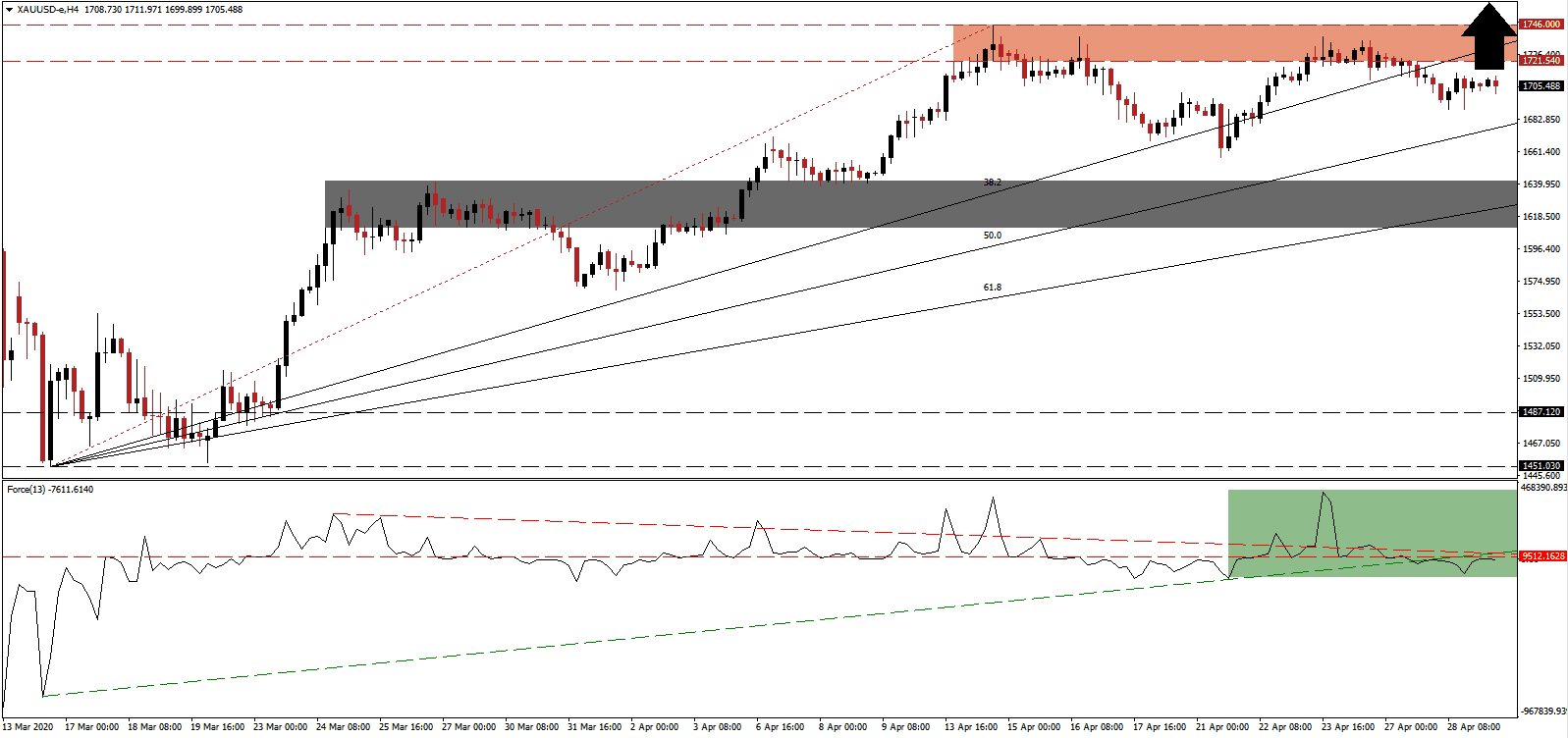Click the 16 Apr 08:00 time label
Screen dimensions: 1568x738
coord(1098,727)
